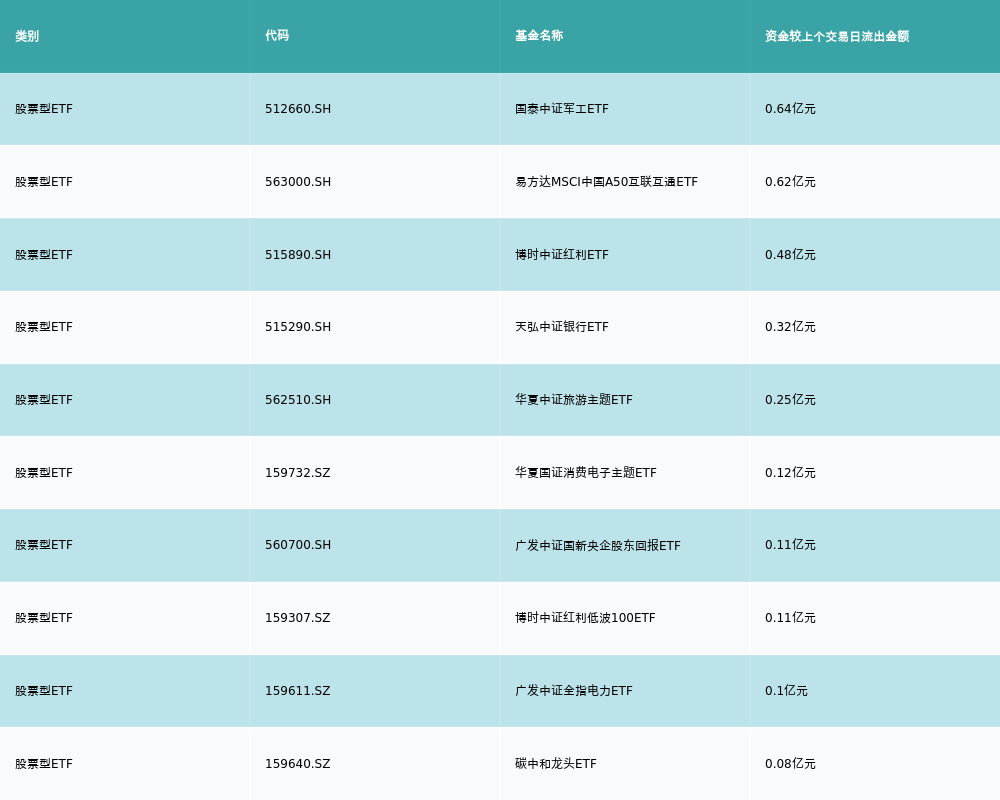Click the 0.62亿元 outflow value
Image resolution: width=1000 pixels, height=800 pixels.
[x=790, y=182]
